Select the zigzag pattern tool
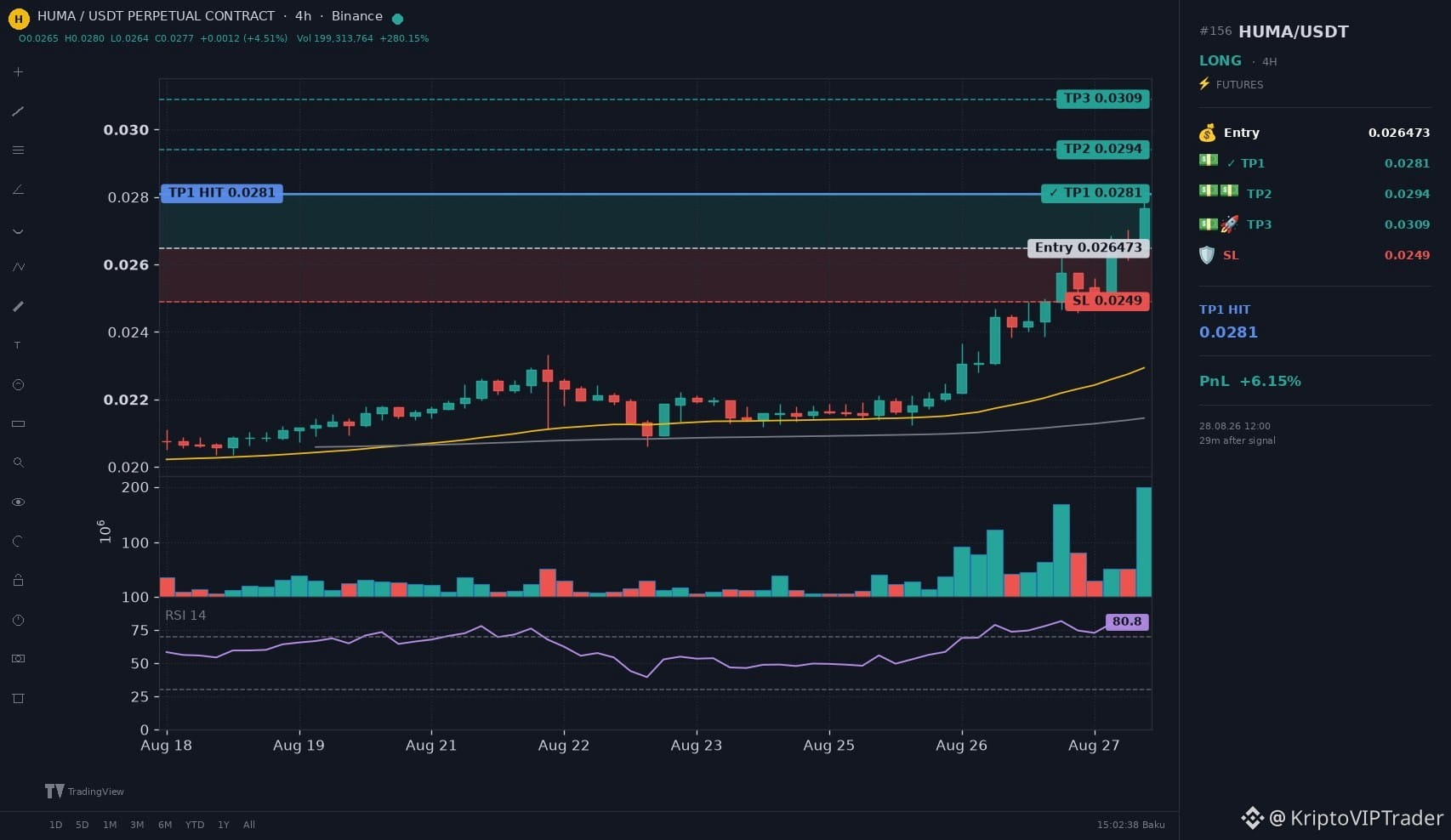 click(18, 267)
